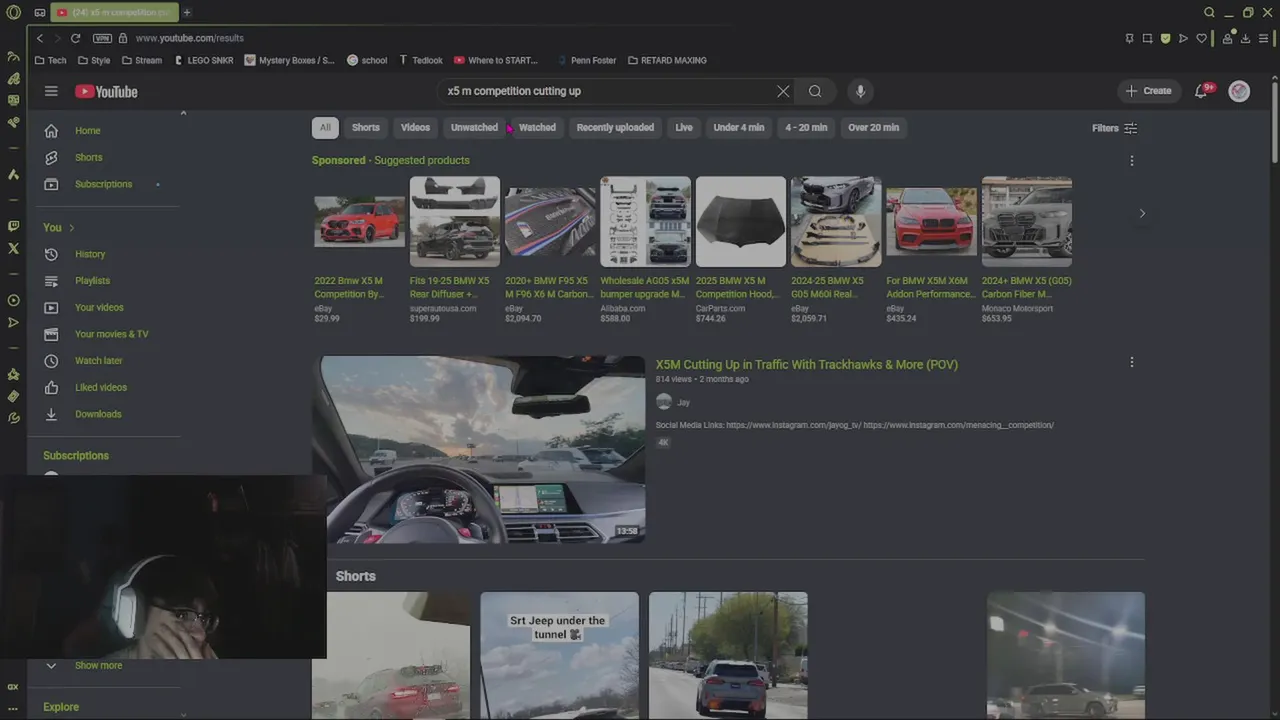Select the Shorts filter chip
The height and width of the screenshot is (720, 1280).
coord(366,127)
